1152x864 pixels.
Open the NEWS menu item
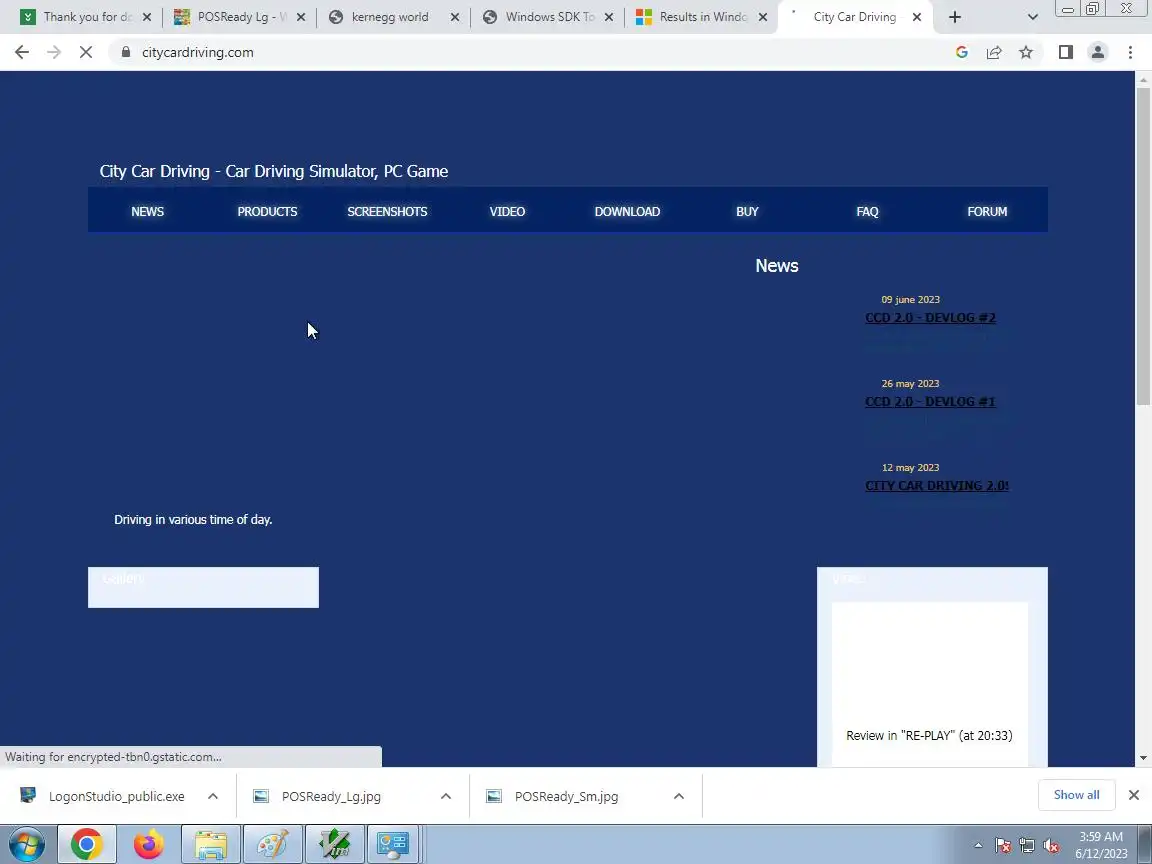coord(148,212)
